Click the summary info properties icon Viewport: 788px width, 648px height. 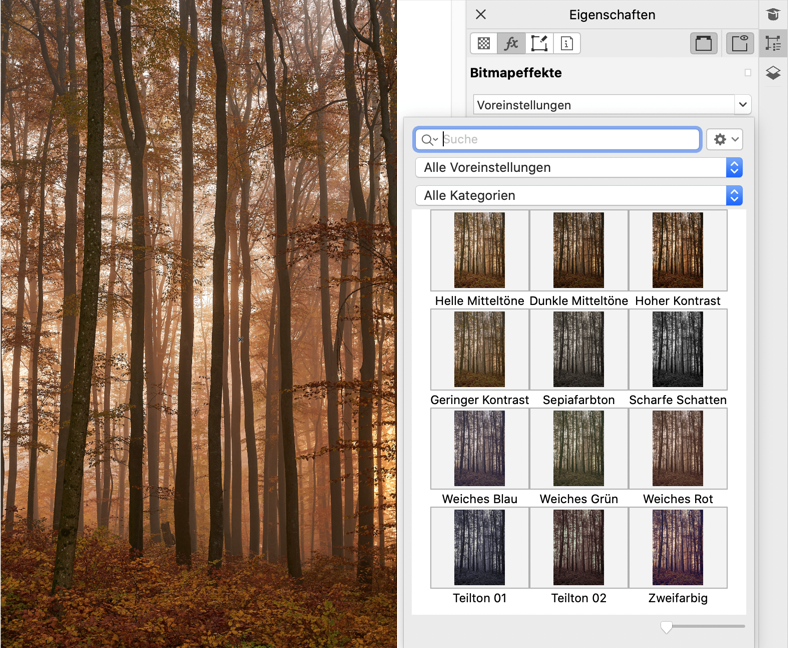tap(566, 44)
